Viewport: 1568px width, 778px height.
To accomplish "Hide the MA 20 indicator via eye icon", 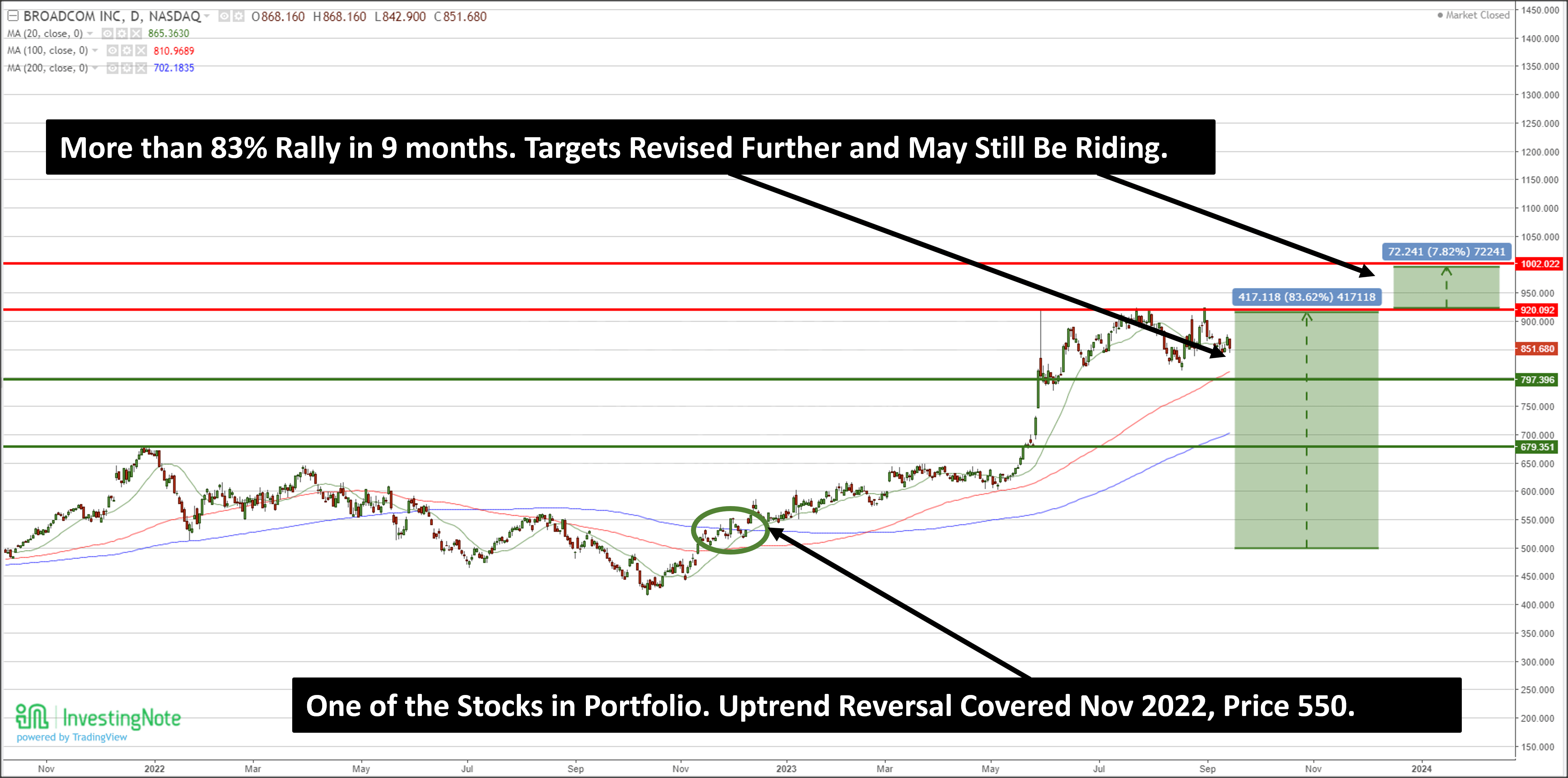I will pyautogui.click(x=107, y=34).
